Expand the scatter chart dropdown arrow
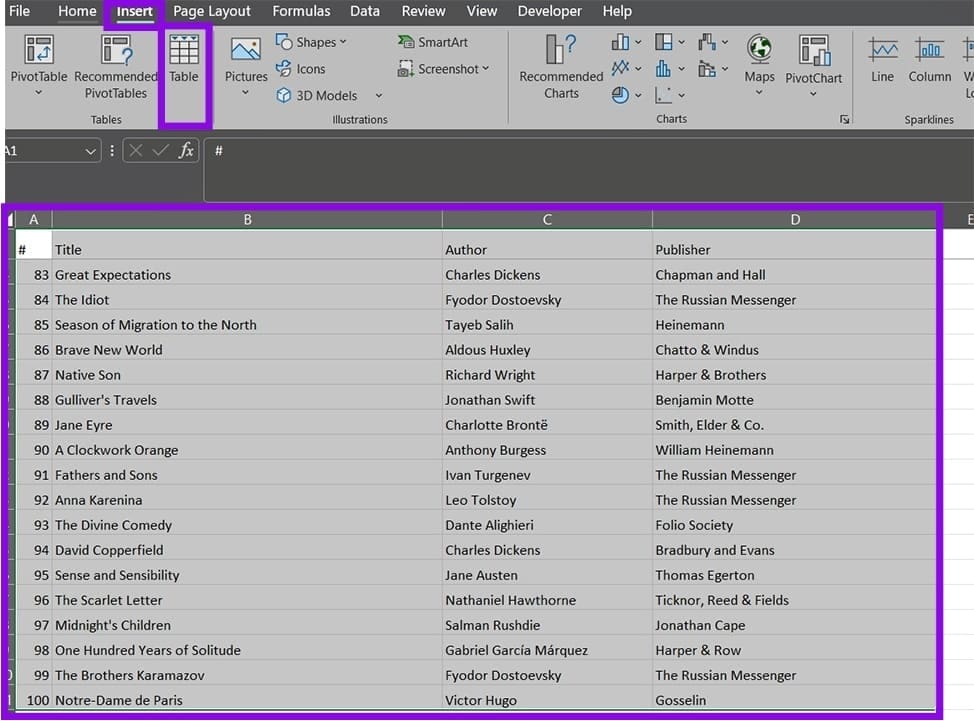974x721 pixels. click(x=681, y=96)
